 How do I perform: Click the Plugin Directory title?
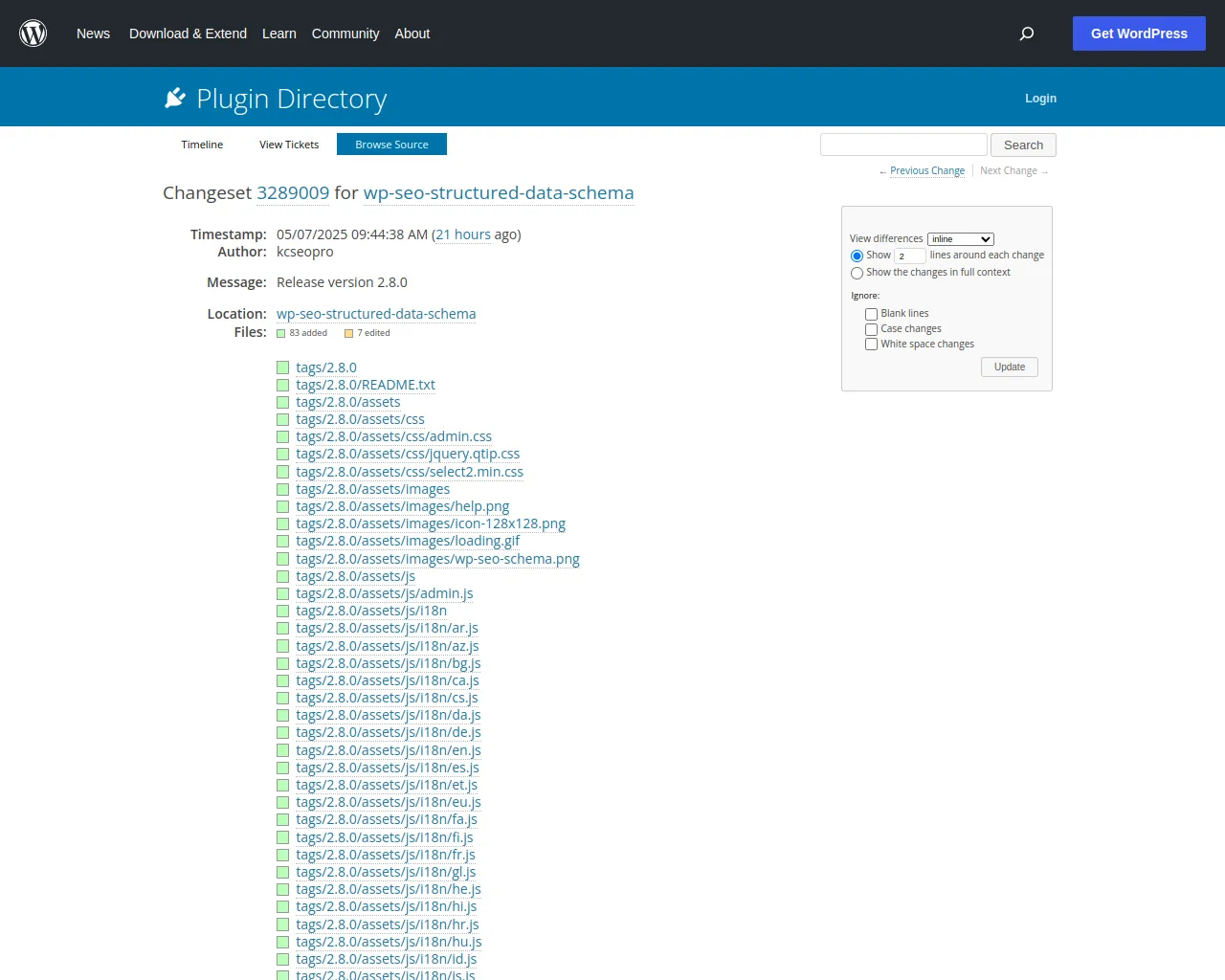click(x=292, y=99)
